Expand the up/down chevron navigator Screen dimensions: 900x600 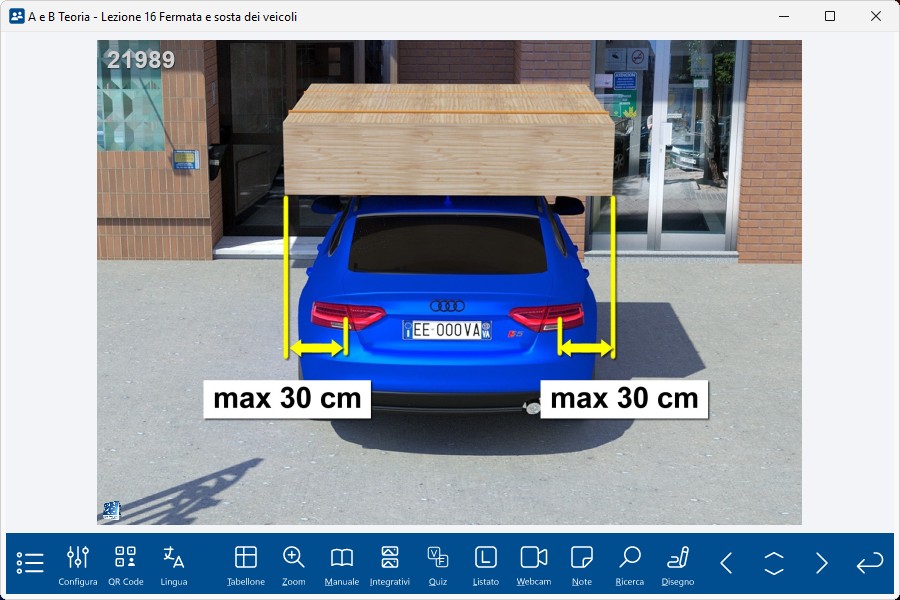tap(774, 563)
